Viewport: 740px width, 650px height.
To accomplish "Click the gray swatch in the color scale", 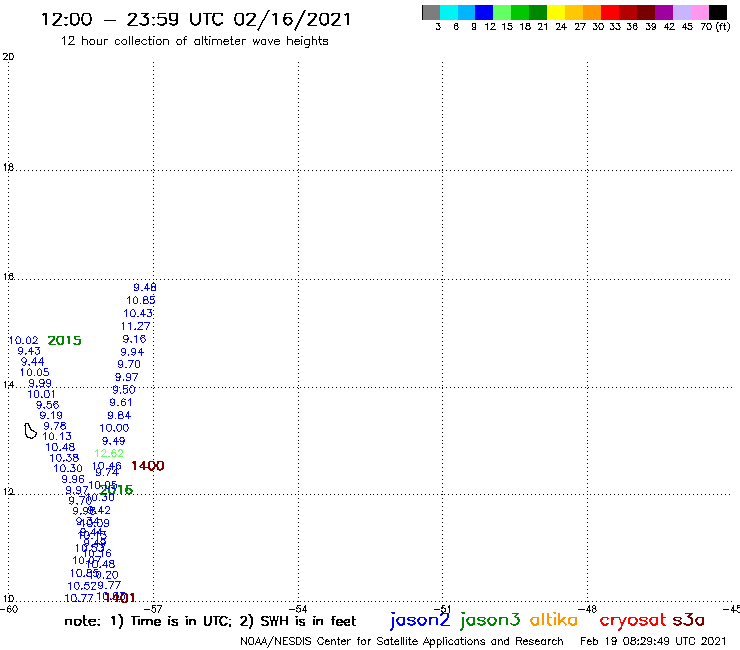I will (x=431, y=12).
